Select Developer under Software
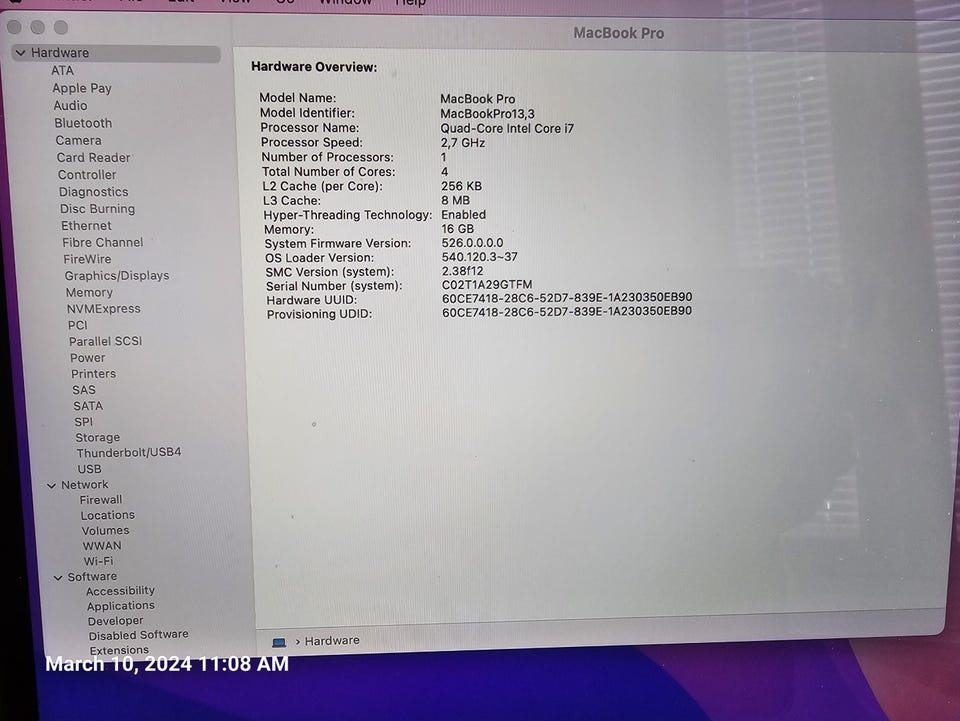Screen dimensions: 960x721 pos(115,621)
